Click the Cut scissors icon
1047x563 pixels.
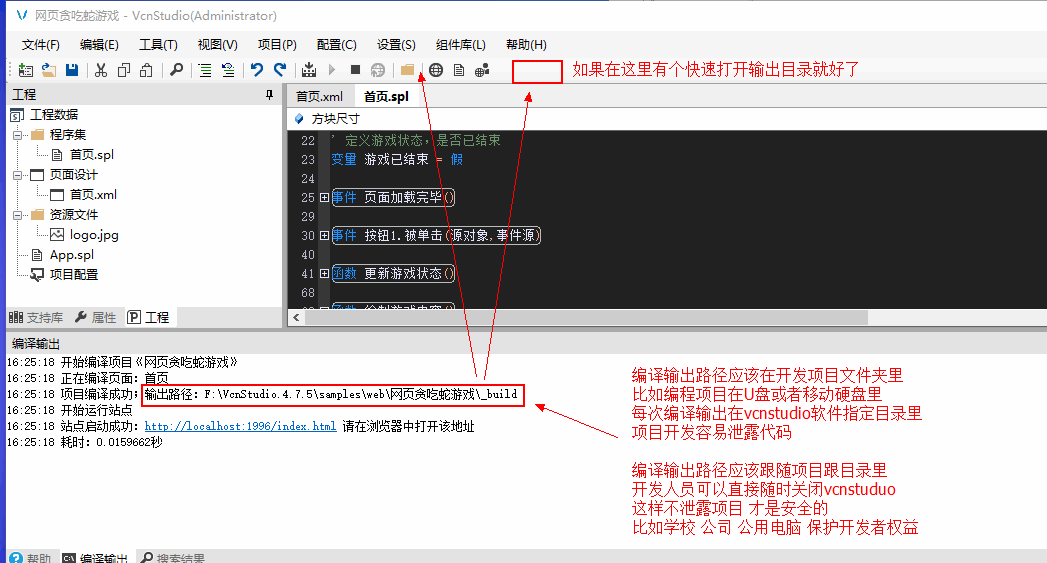[x=101, y=70]
